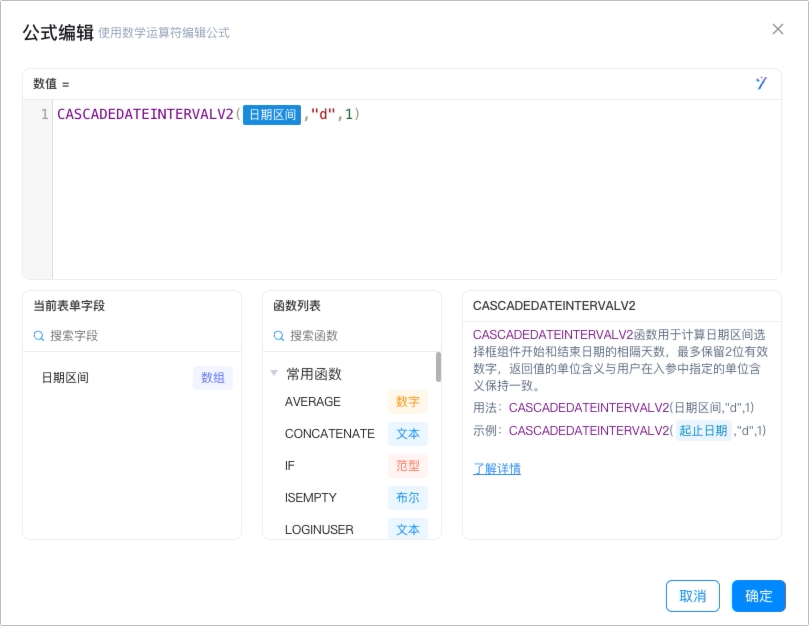
Task: Click the field search magnifier icon
Action: (x=39, y=336)
